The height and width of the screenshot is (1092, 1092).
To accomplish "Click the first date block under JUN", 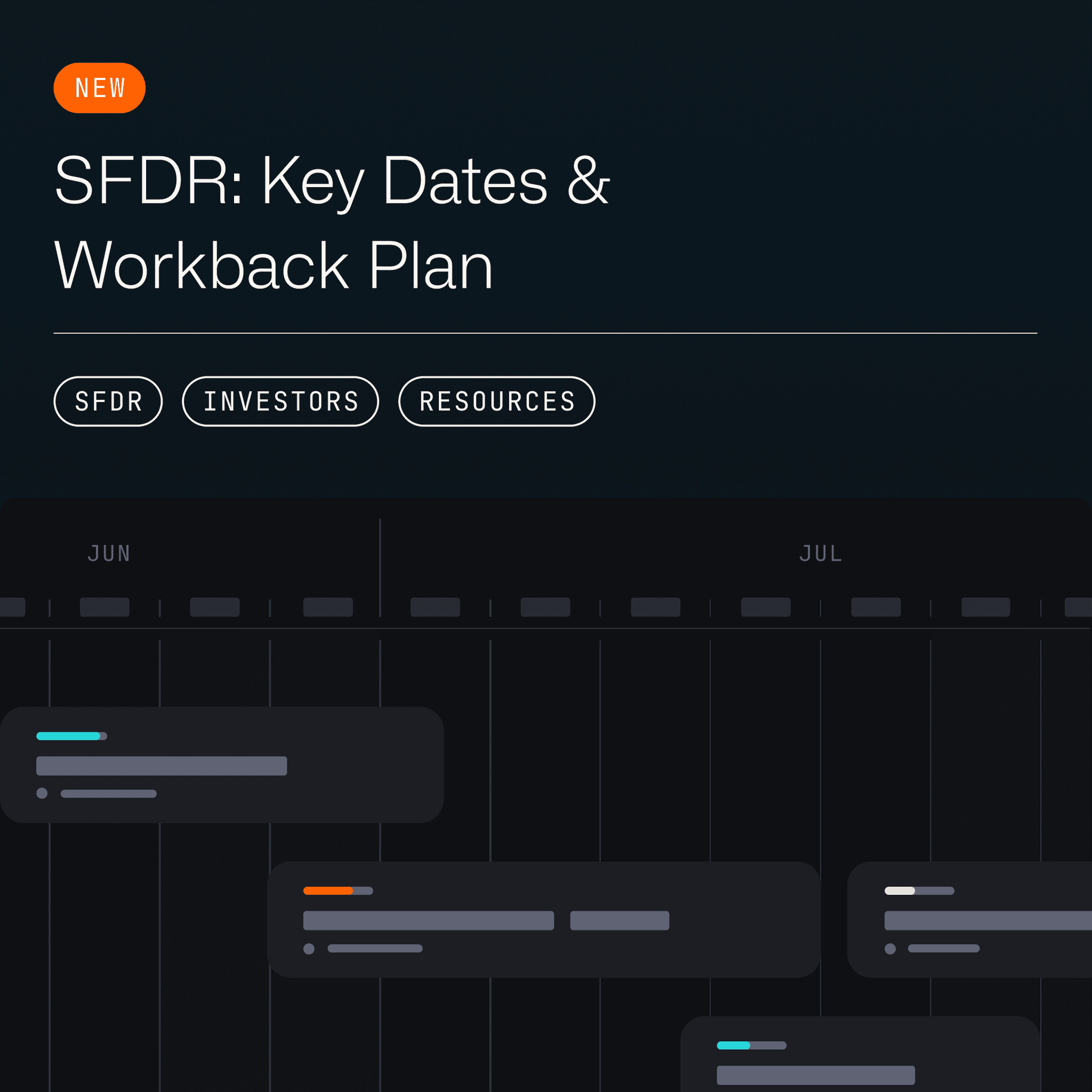I will click(105, 607).
